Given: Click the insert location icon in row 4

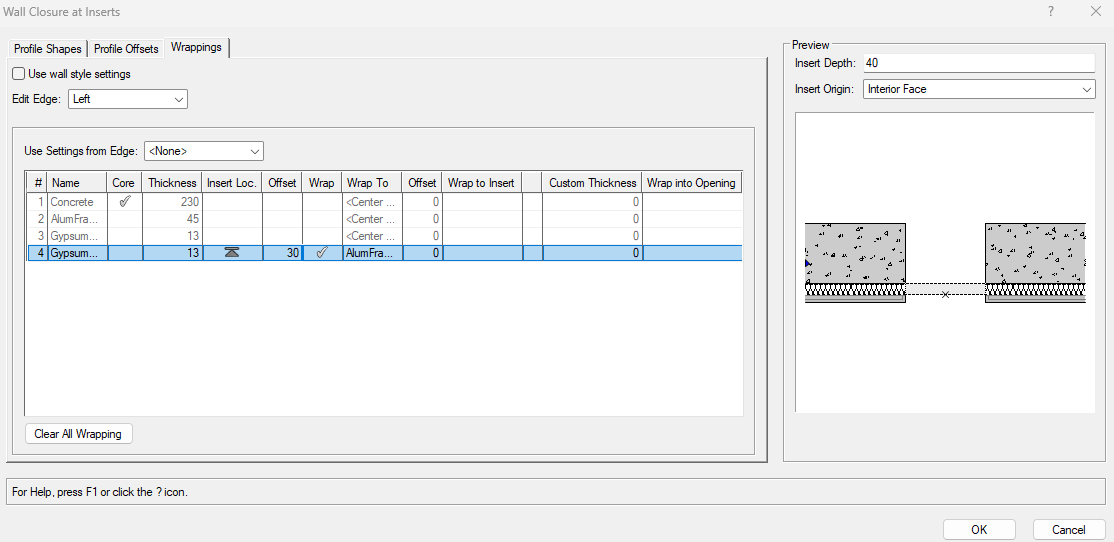Looking at the screenshot, I should (231, 253).
